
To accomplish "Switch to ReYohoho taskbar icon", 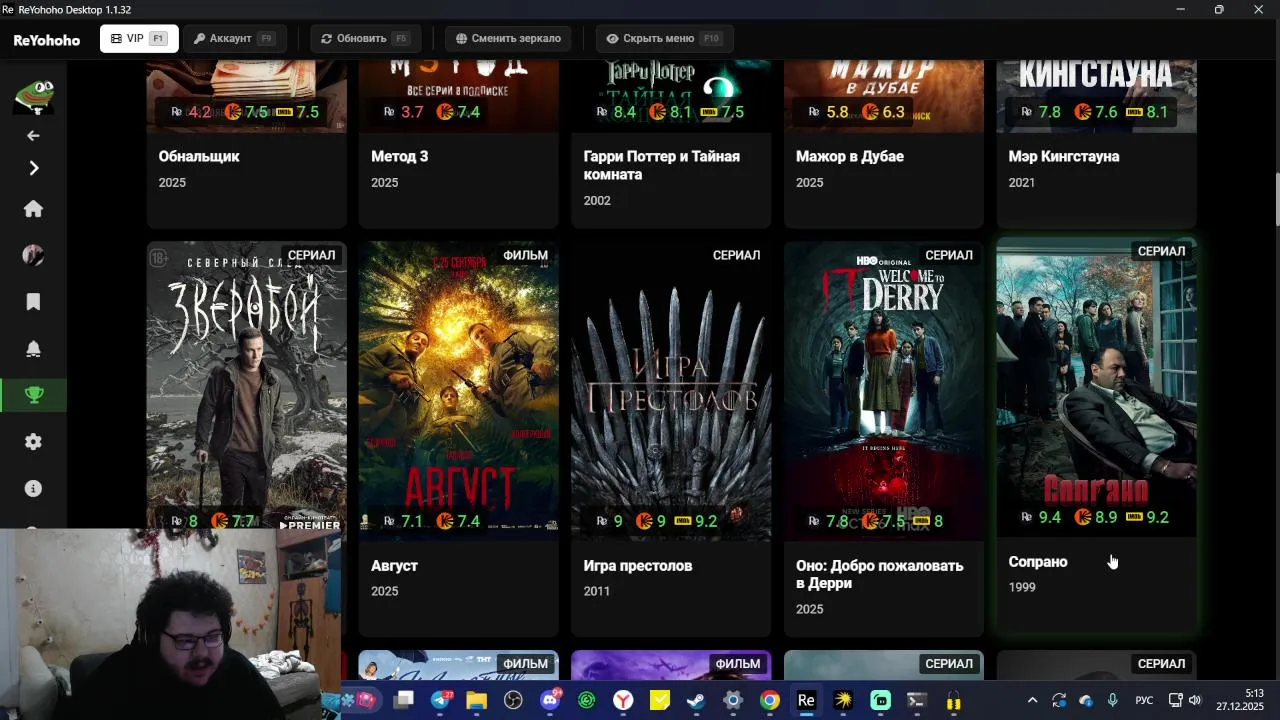I will coord(806,701).
